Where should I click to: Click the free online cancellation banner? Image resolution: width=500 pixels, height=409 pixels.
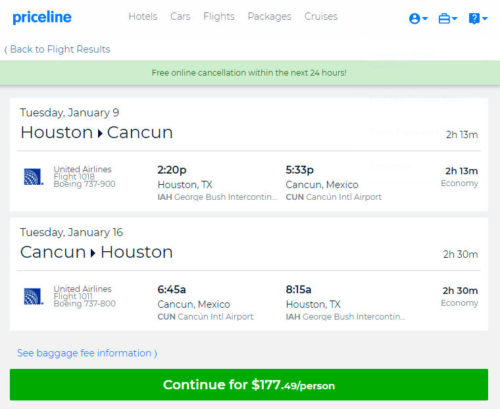(x=250, y=73)
